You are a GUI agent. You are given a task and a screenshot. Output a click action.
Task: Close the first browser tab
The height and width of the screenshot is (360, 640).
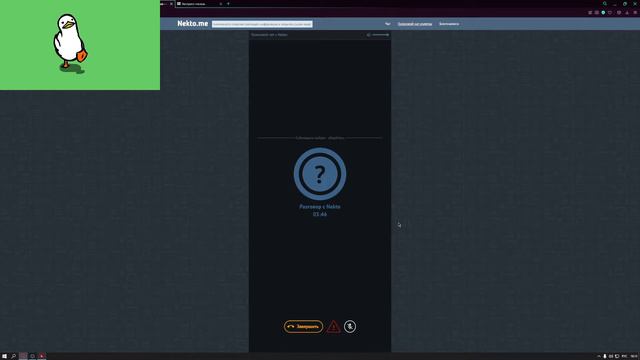[171, 4]
